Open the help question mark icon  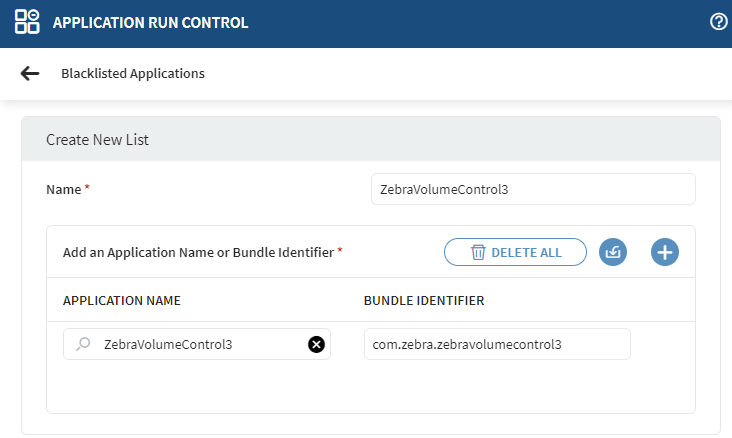[719, 21]
